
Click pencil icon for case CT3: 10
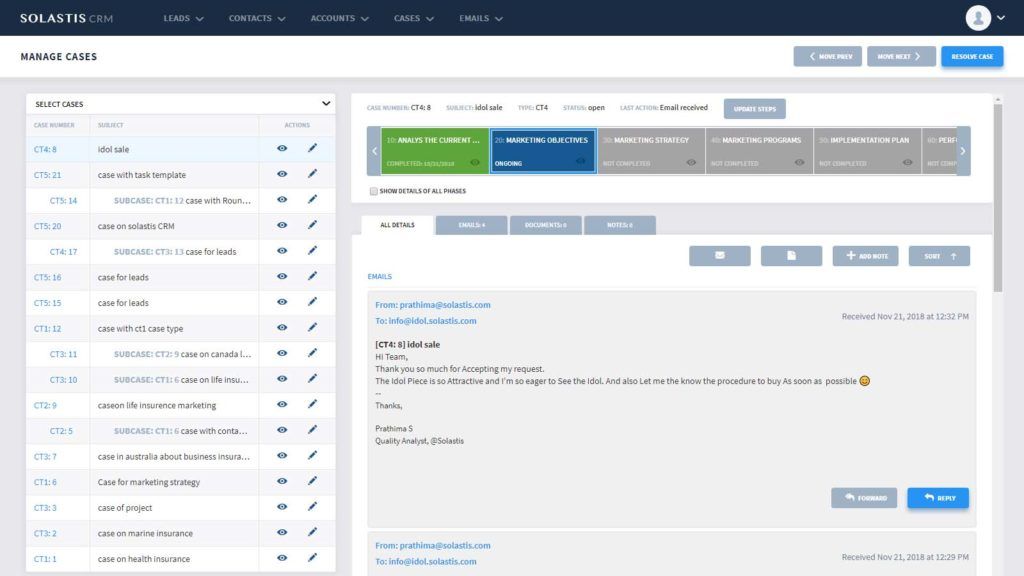(x=312, y=379)
